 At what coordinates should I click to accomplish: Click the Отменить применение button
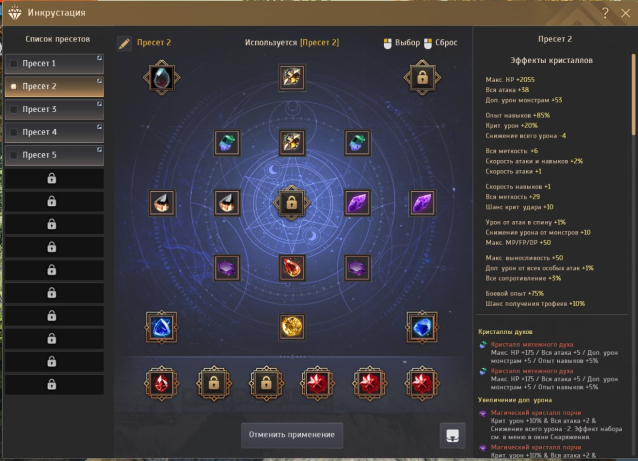point(292,435)
